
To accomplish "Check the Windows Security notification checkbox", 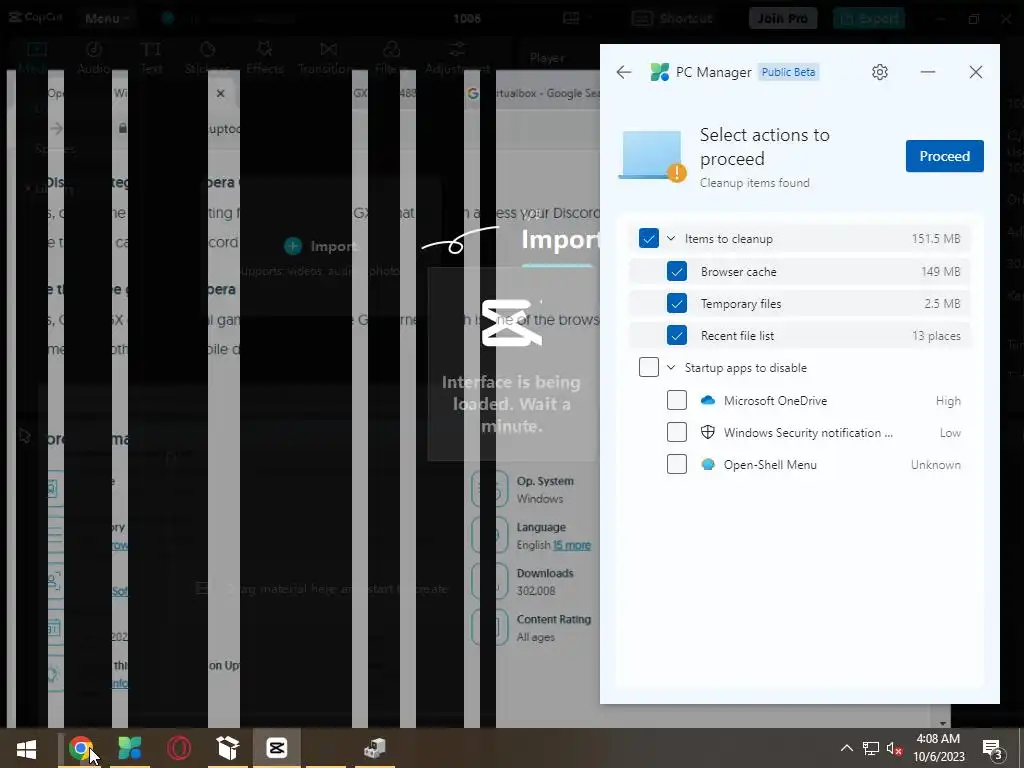I will point(677,432).
